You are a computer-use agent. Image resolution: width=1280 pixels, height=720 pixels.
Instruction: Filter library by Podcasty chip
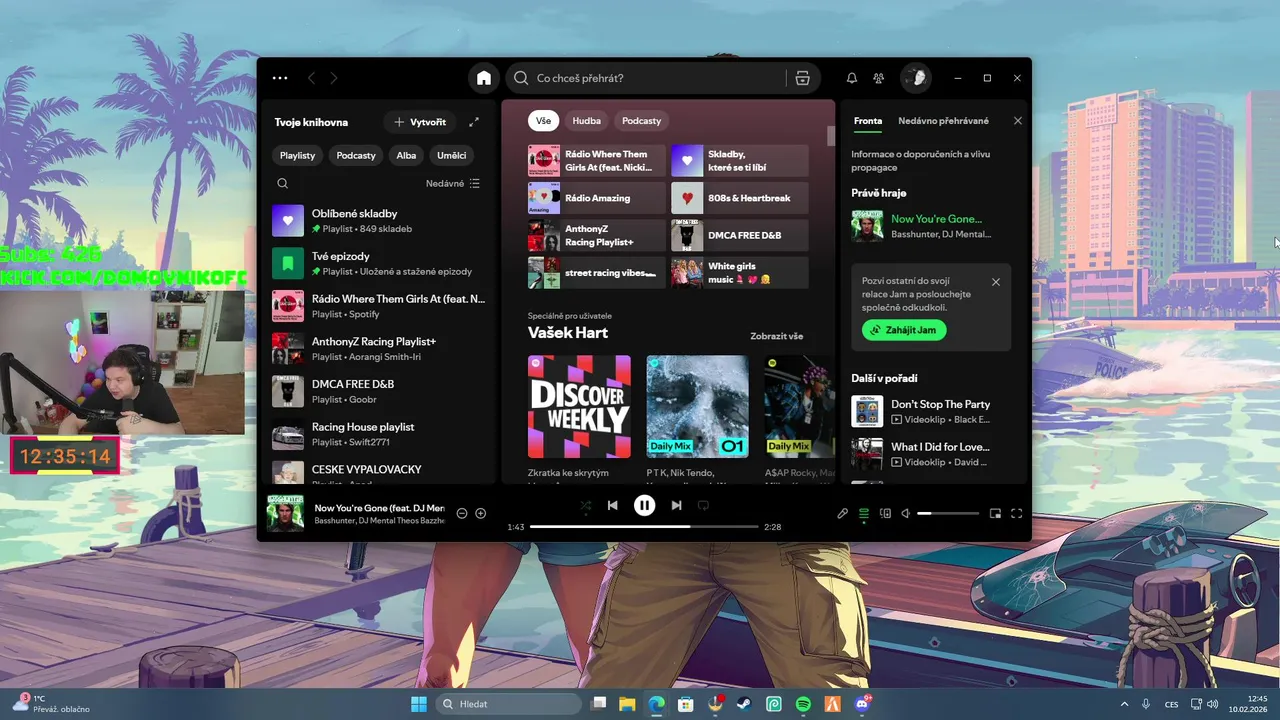(356, 155)
